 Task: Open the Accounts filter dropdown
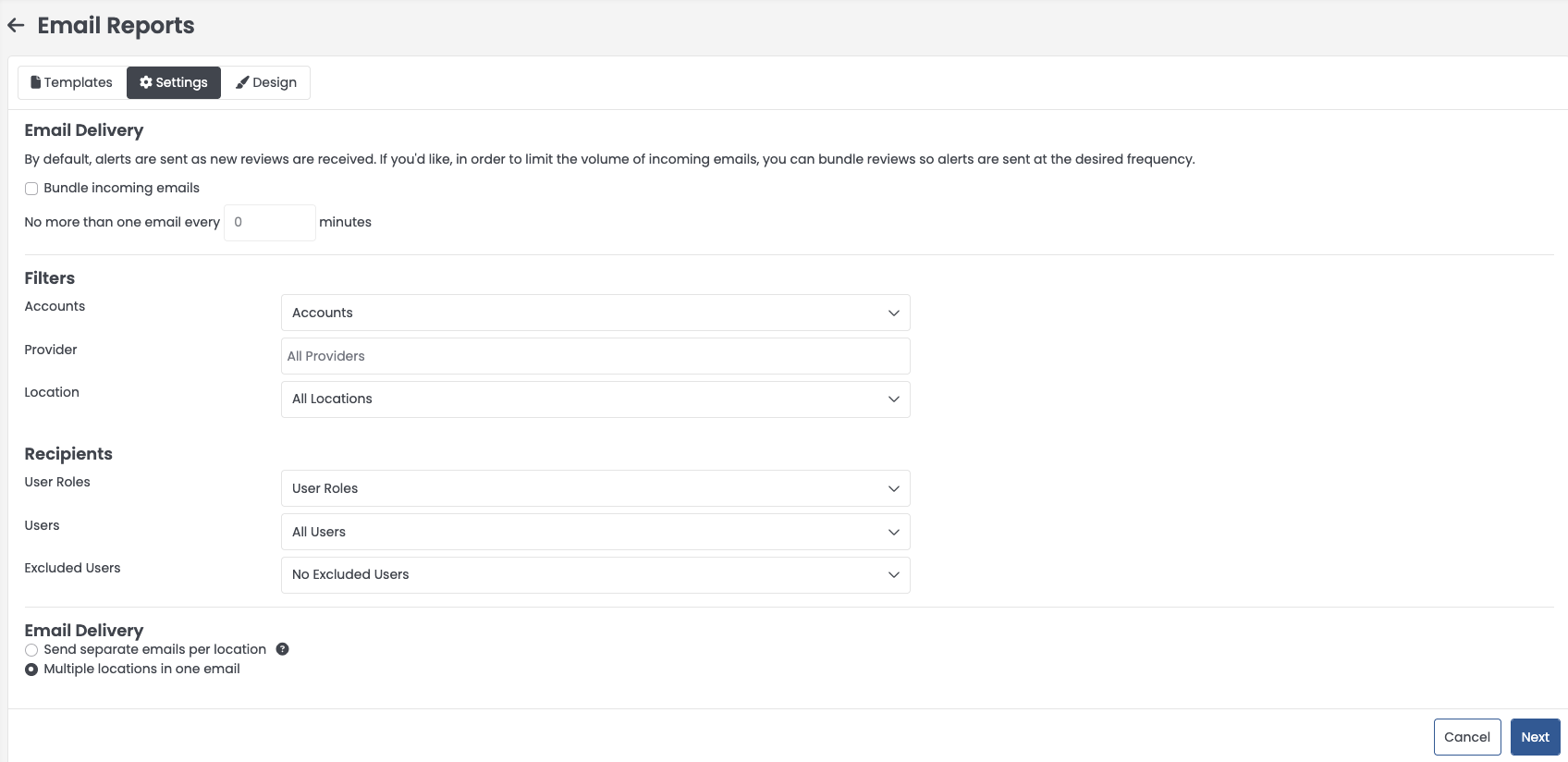pyautogui.click(x=594, y=313)
